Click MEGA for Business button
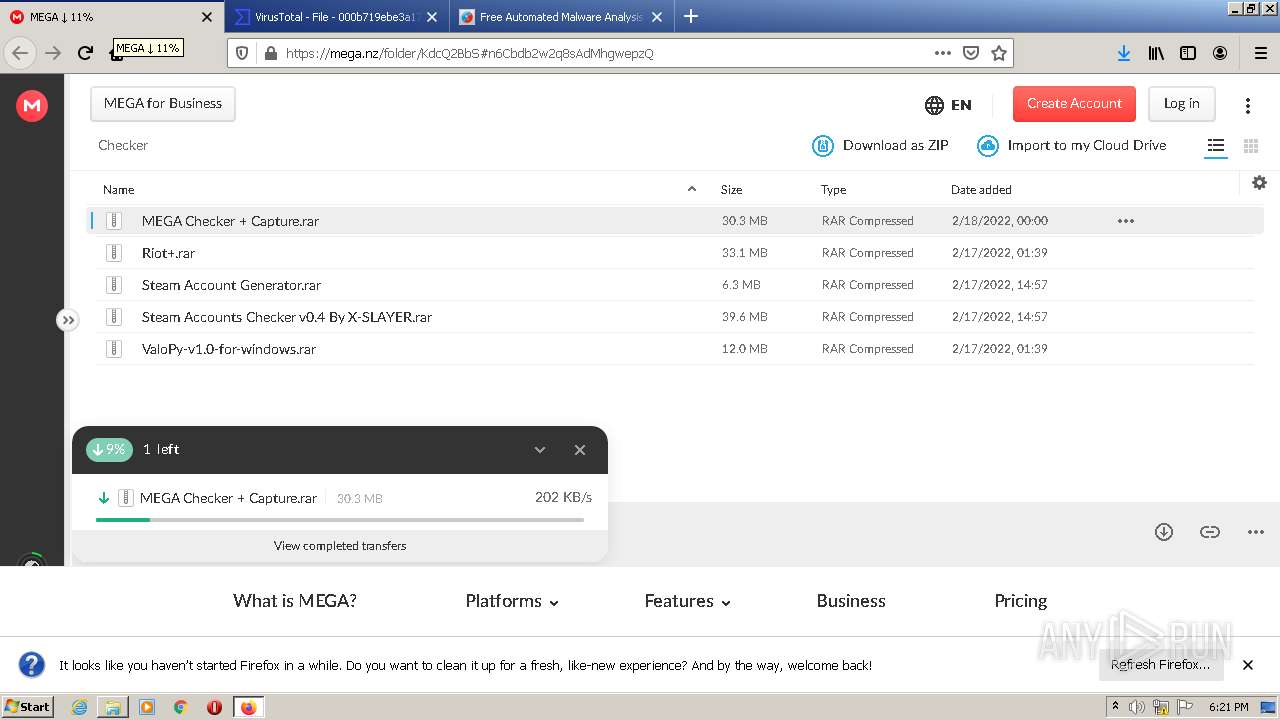The image size is (1280, 720). coord(163,104)
